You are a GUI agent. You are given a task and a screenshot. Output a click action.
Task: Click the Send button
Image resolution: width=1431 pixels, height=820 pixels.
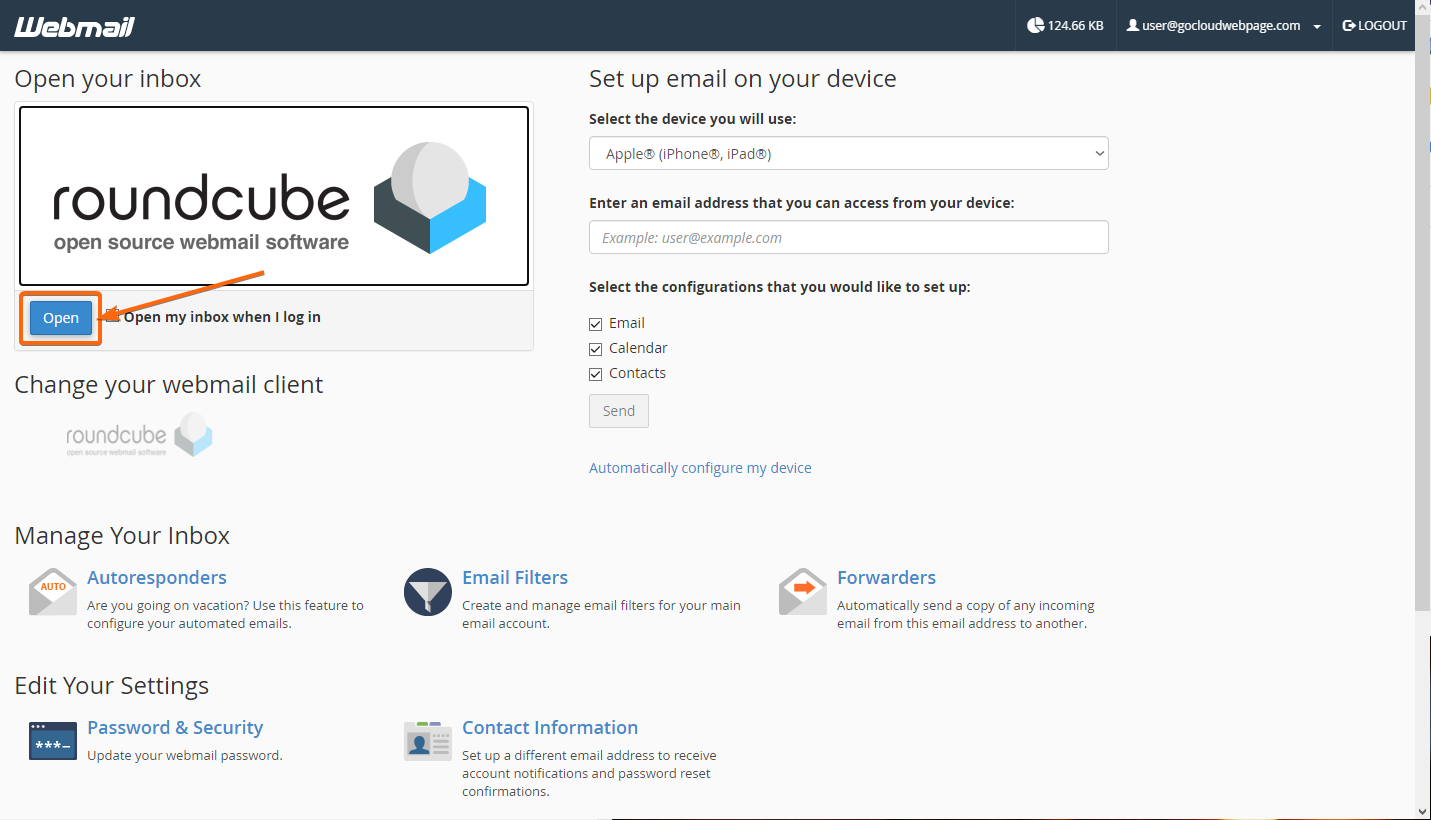click(x=619, y=411)
